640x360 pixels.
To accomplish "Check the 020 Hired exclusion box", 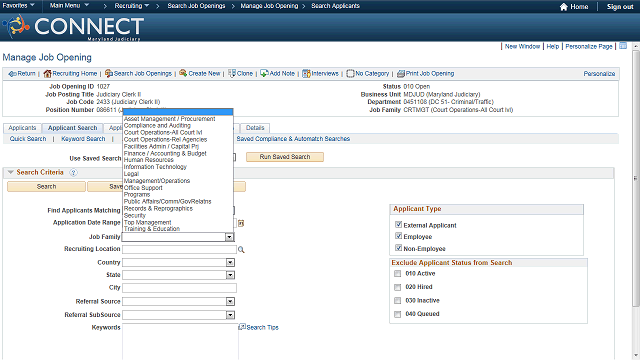I will click(x=398, y=287).
